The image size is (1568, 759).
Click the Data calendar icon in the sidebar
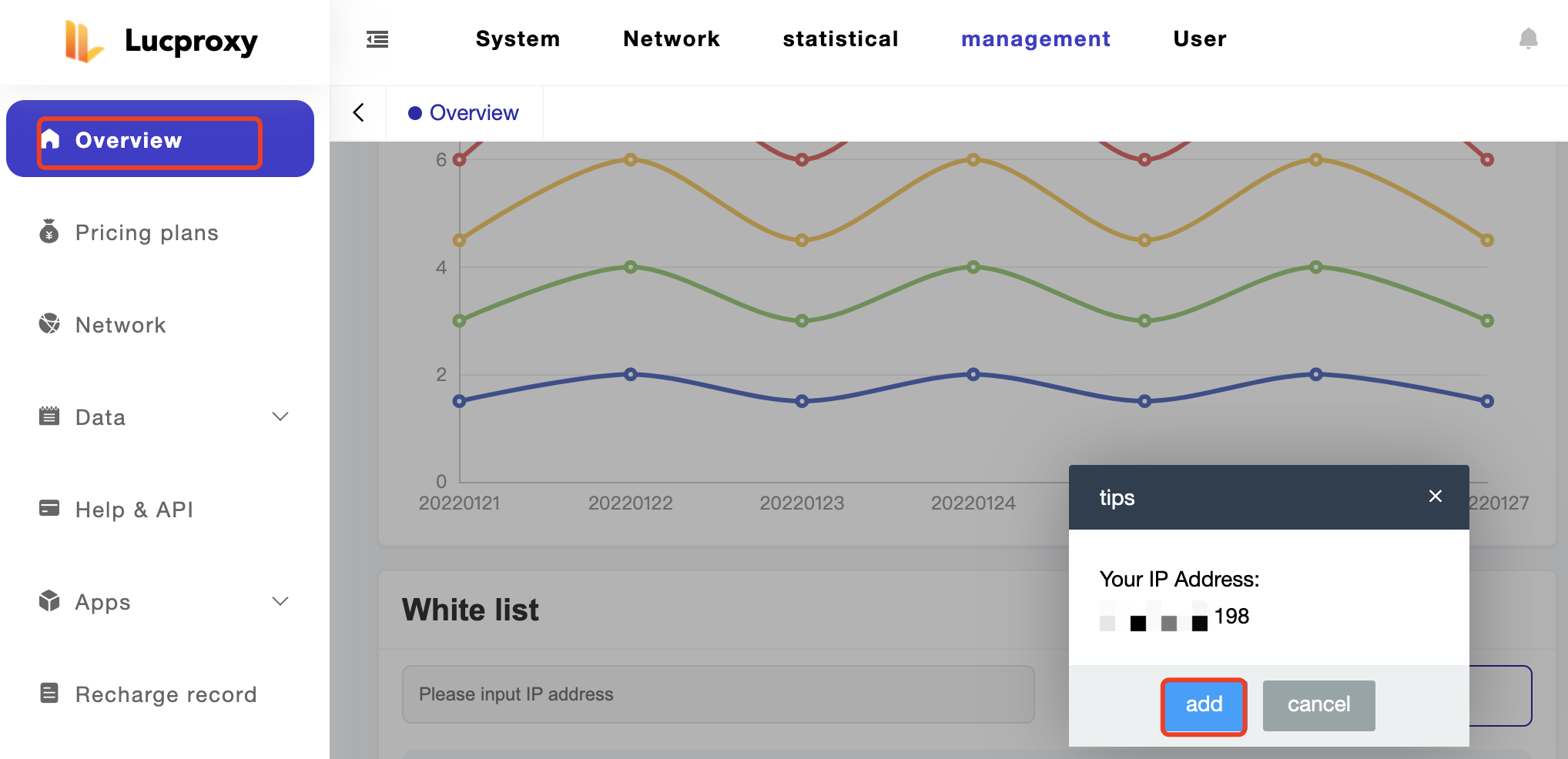pyautogui.click(x=49, y=416)
